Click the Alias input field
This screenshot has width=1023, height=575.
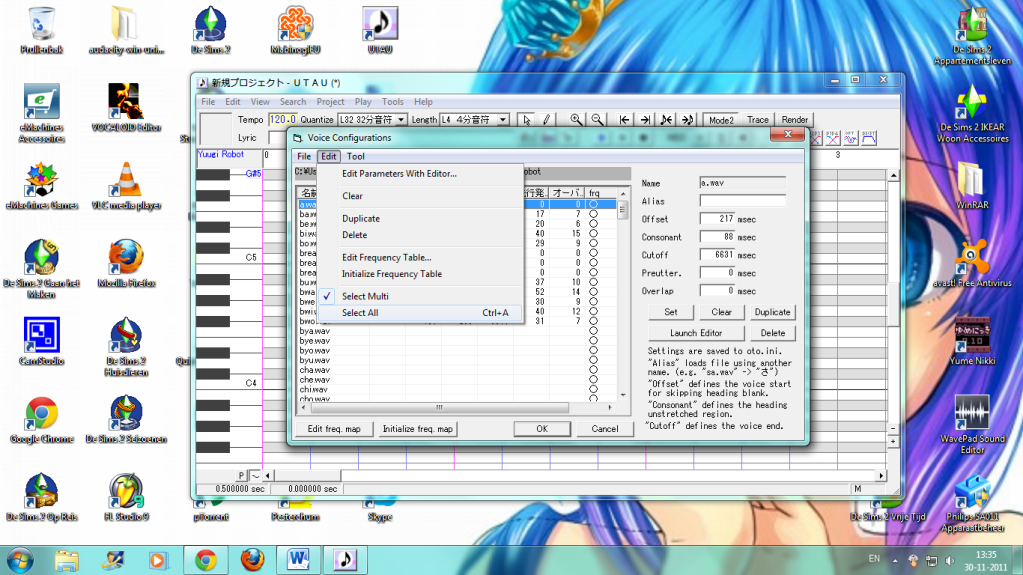tap(742, 201)
